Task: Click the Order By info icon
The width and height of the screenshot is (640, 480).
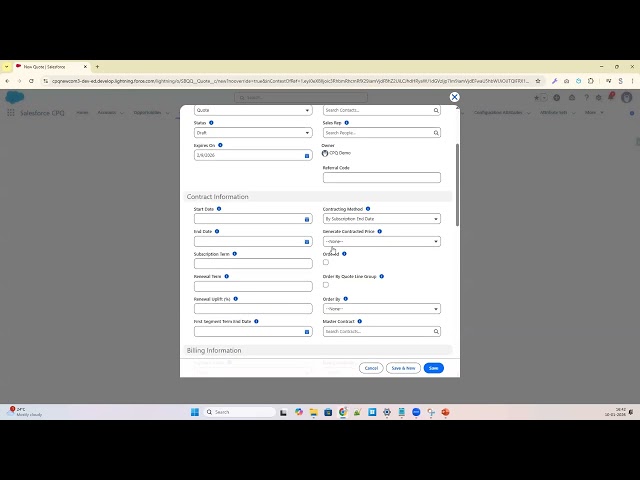Action: (345, 299)
